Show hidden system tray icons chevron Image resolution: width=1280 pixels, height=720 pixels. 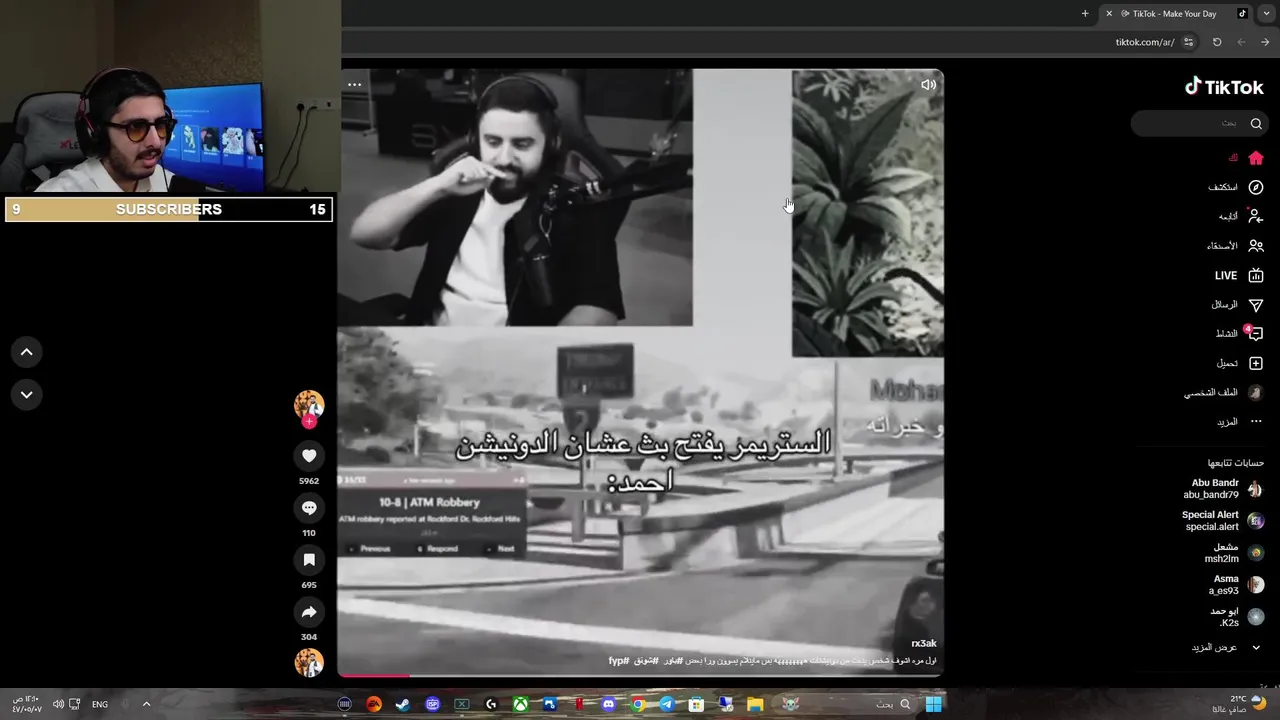146,704
